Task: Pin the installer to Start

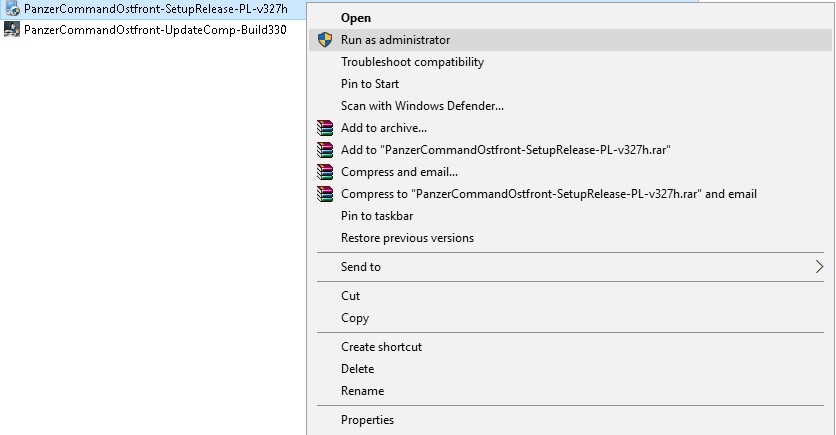Action: click(370, 84)
